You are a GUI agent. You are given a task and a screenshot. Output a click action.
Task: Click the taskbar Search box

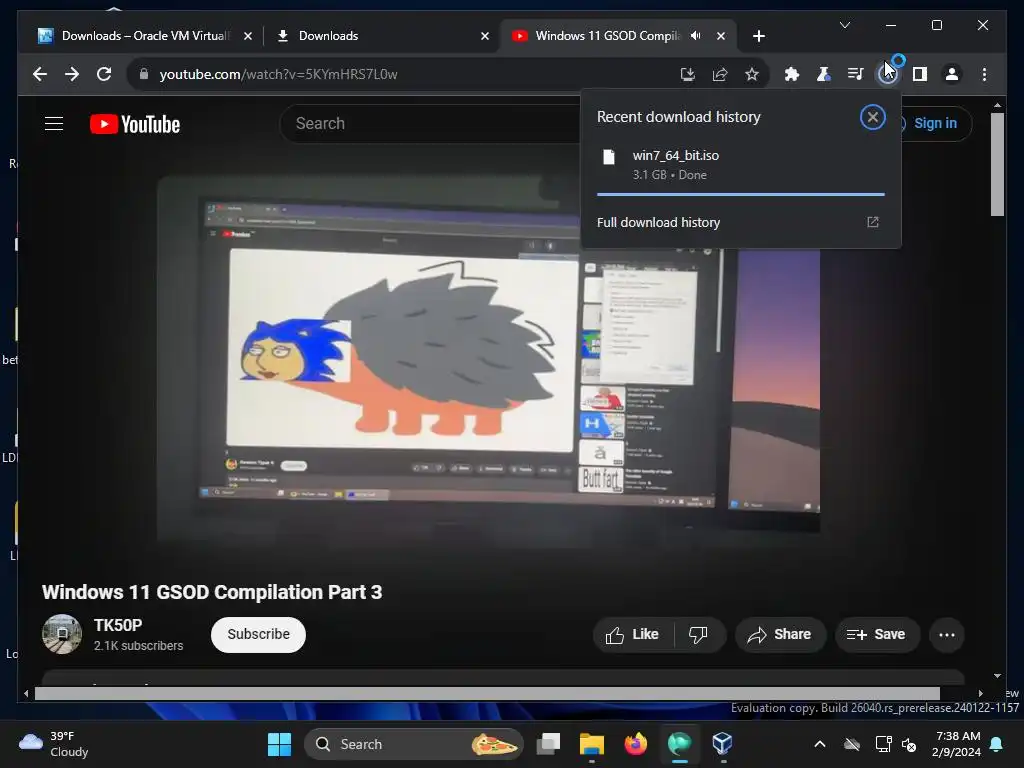(x=413, y=744)
